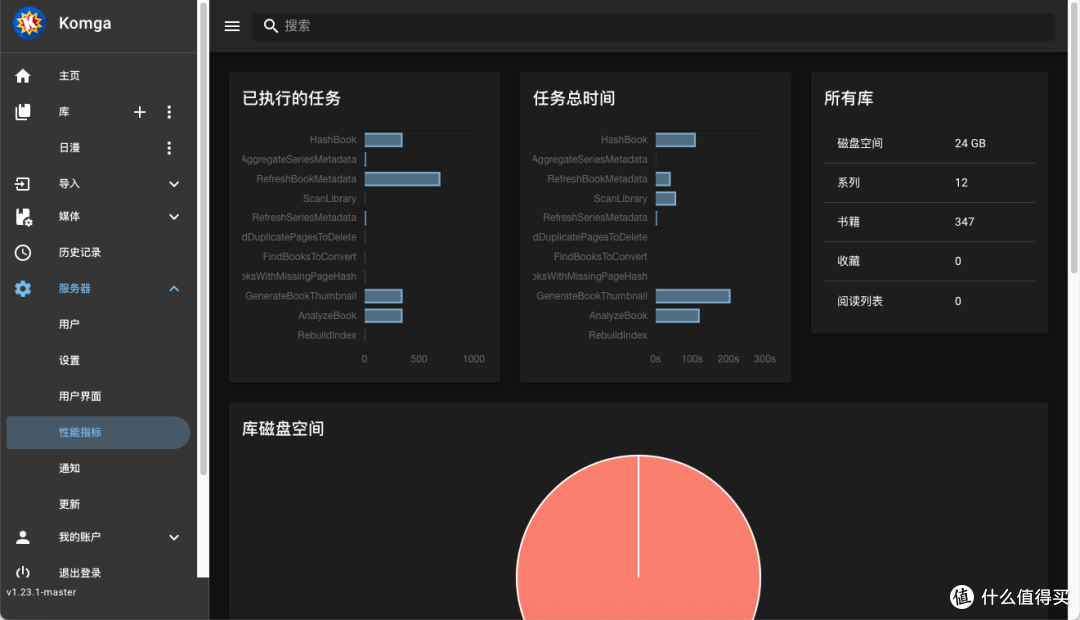Click the gear icon beside 服务器
This screenshot has width=1080, height=620.
(x=23, y=289)
